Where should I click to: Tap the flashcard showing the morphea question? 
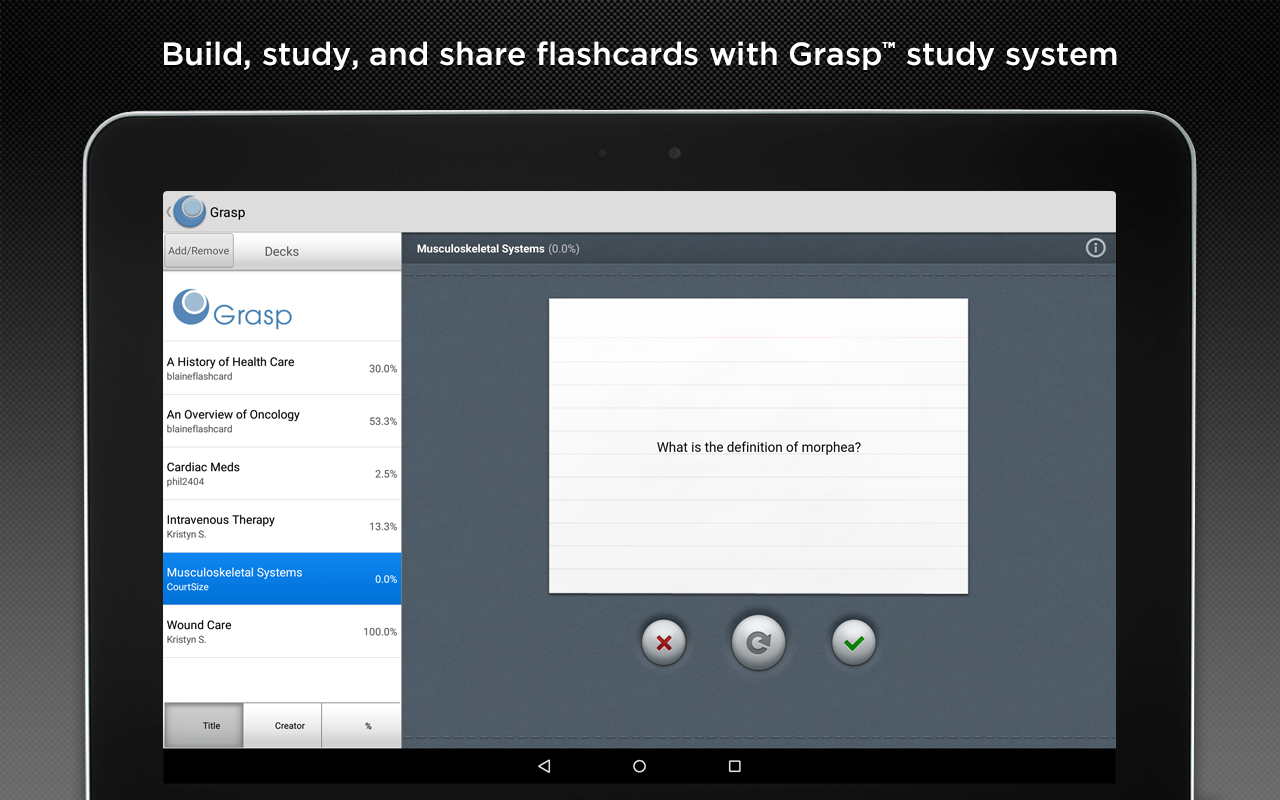pyautogui.click(x=758, y=446)
